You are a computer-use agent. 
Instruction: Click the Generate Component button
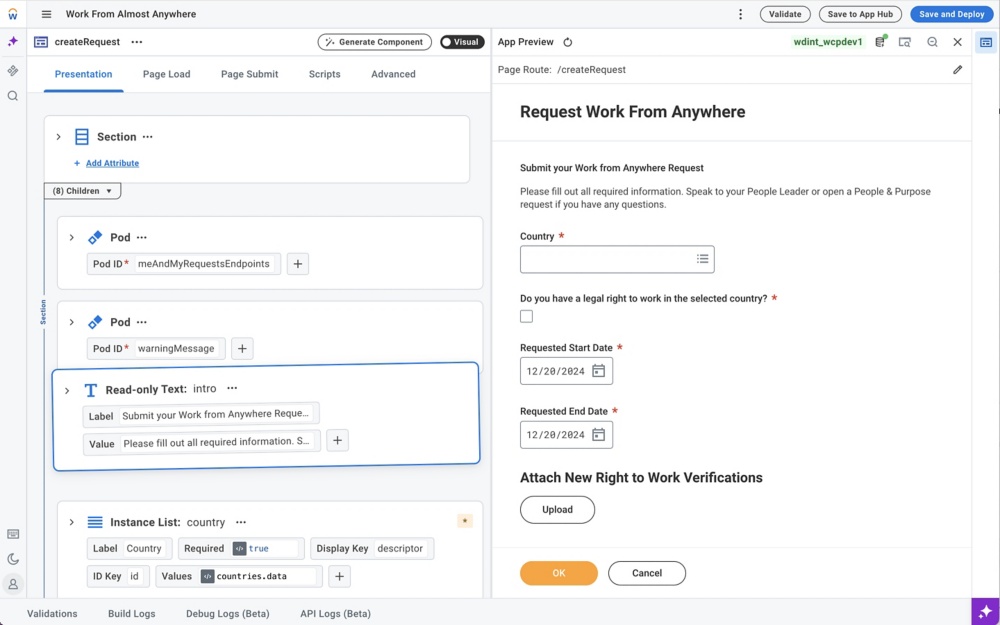(x=374, y=42)
